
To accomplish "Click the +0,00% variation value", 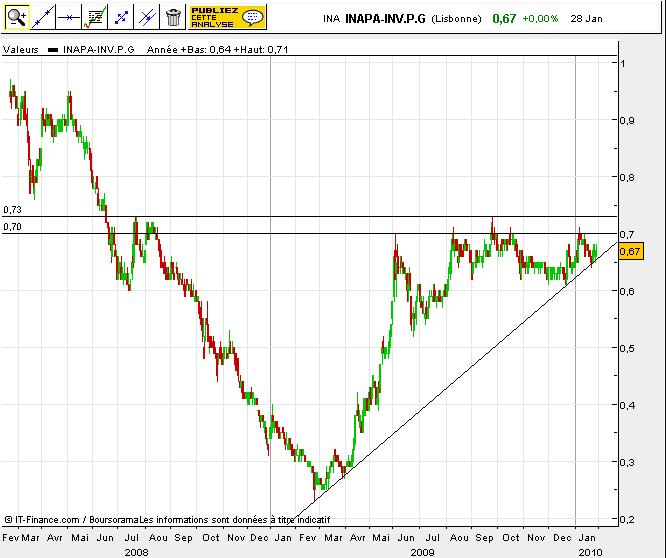I will coord(540,19).
